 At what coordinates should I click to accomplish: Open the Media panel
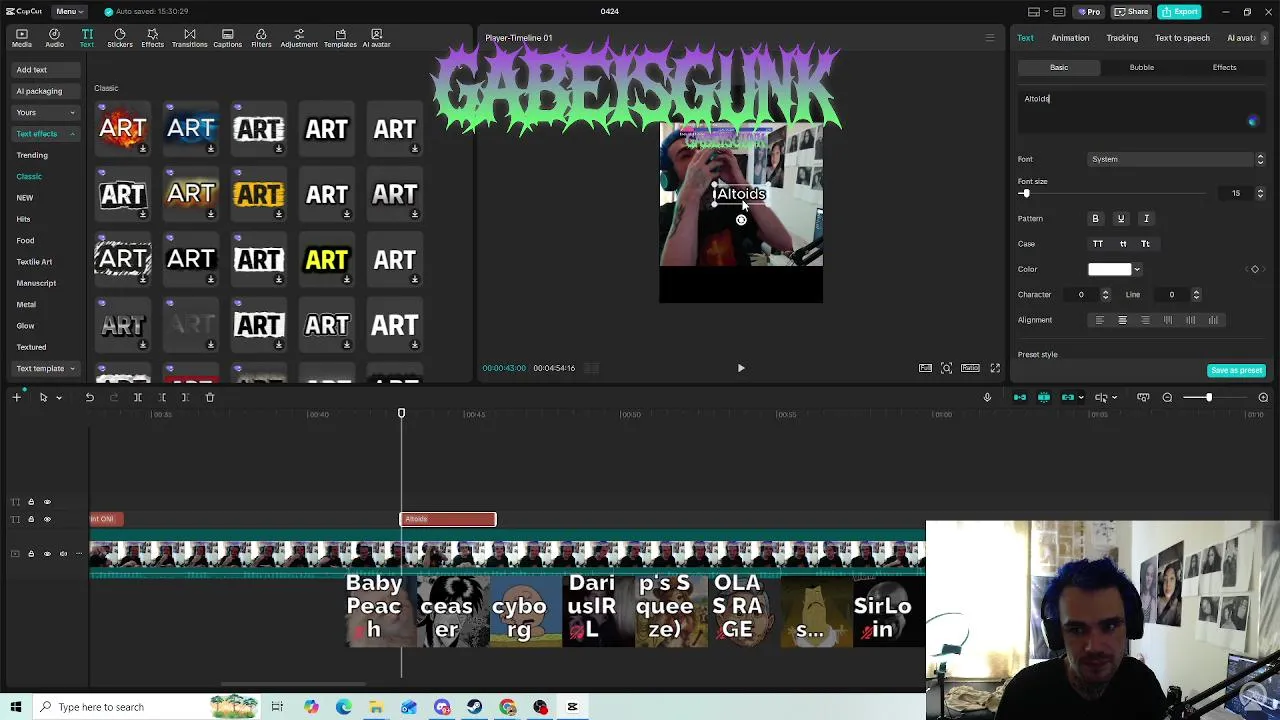[22, 38]
